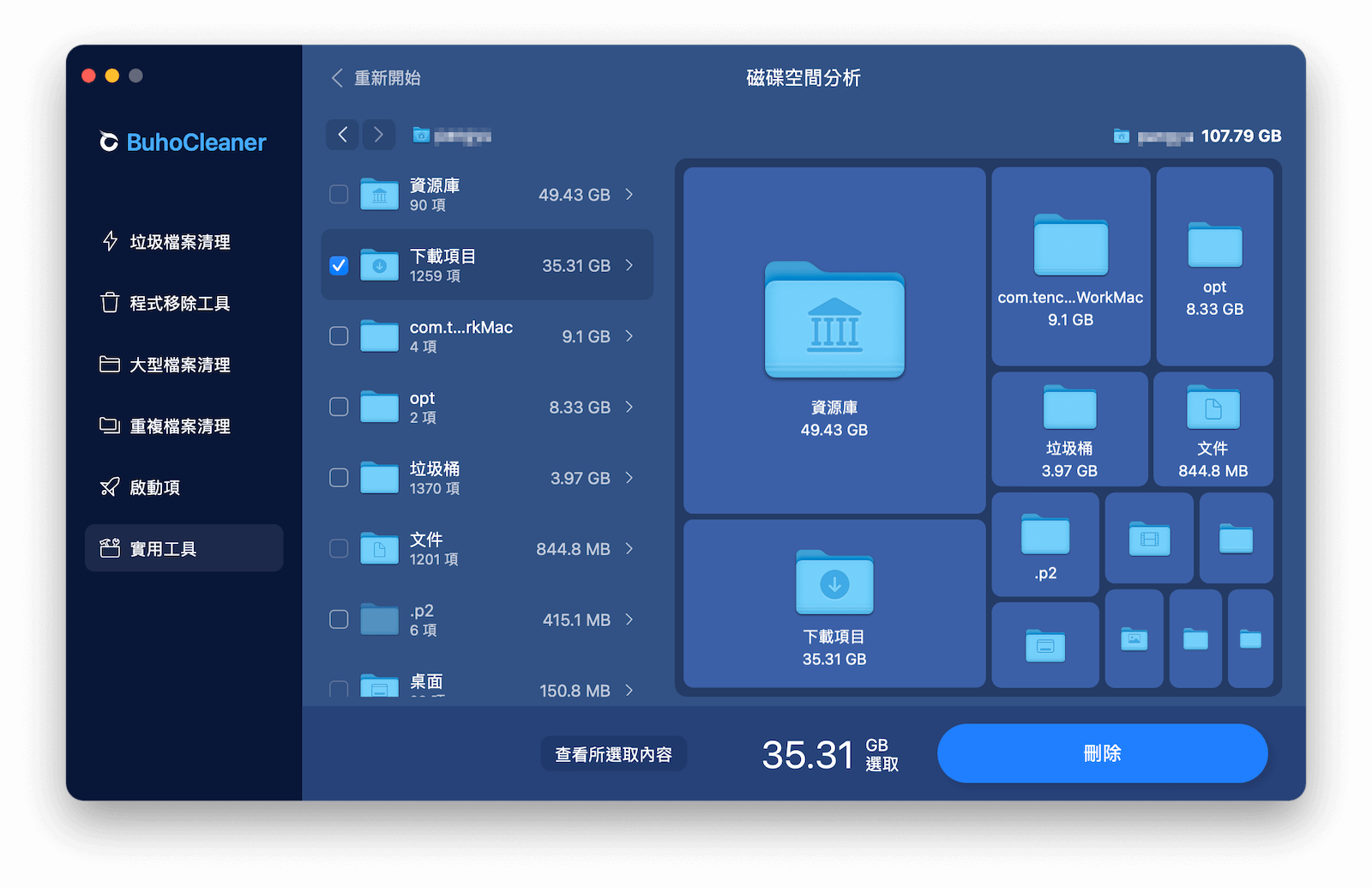The width and height of the screenshot is (1372, 888).
Task: Select the movies folder treemap tile
Action: pyautogui.click(x=1149, y=538)
